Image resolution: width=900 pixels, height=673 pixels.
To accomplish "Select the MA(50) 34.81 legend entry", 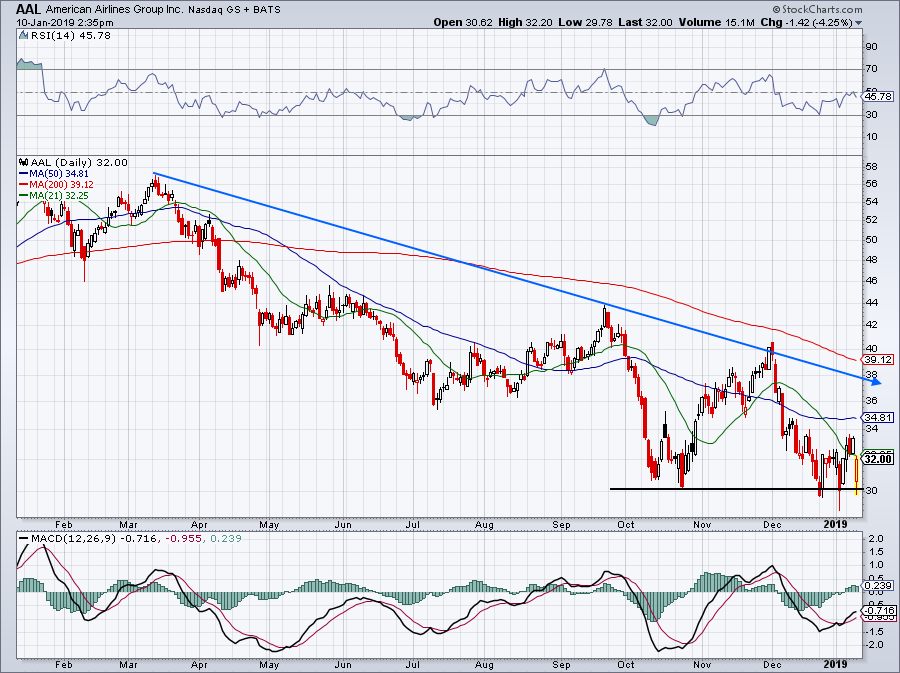I will pyautogui.click(x=54, y=173).
